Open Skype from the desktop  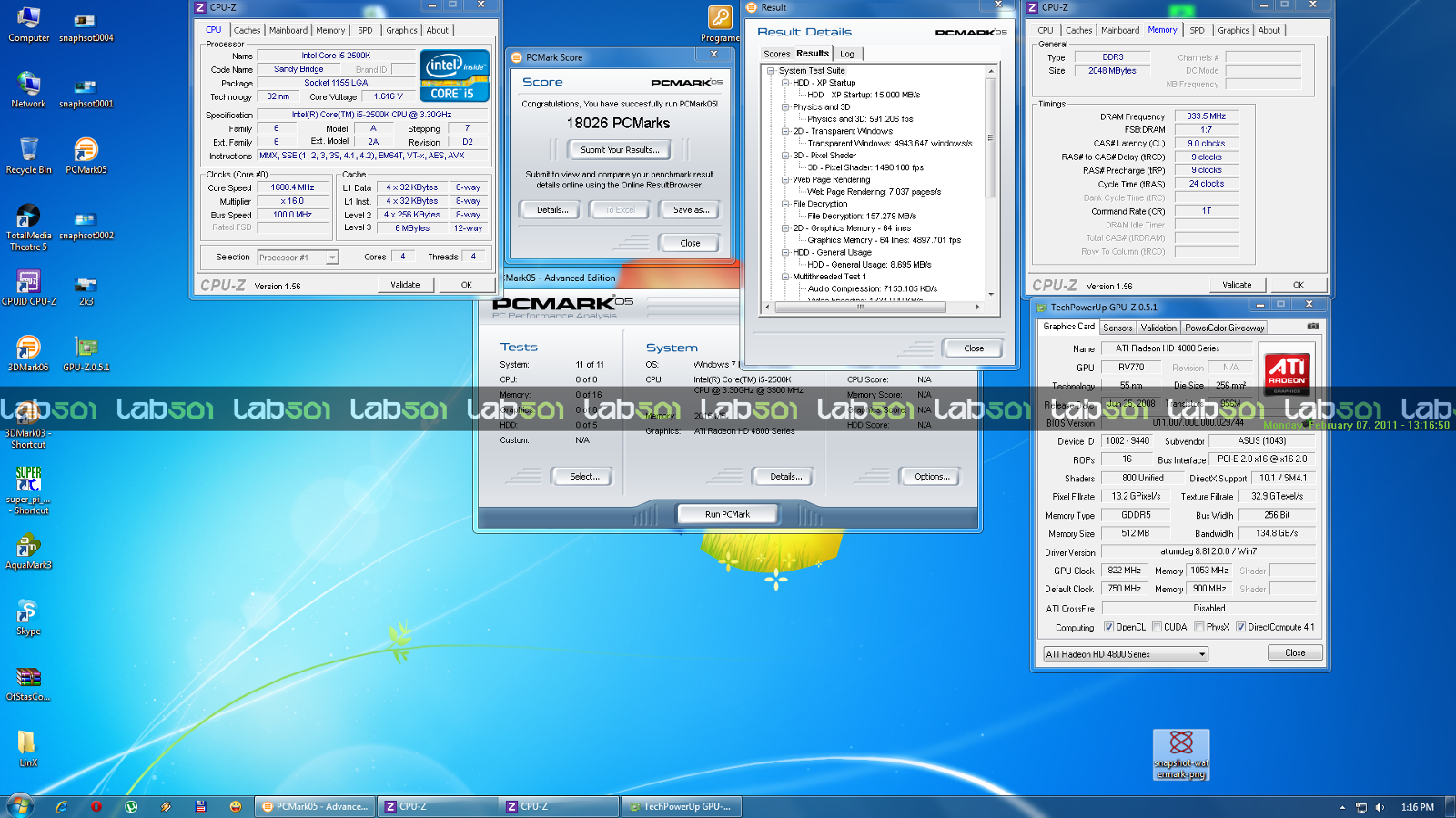tap(28, 618)
